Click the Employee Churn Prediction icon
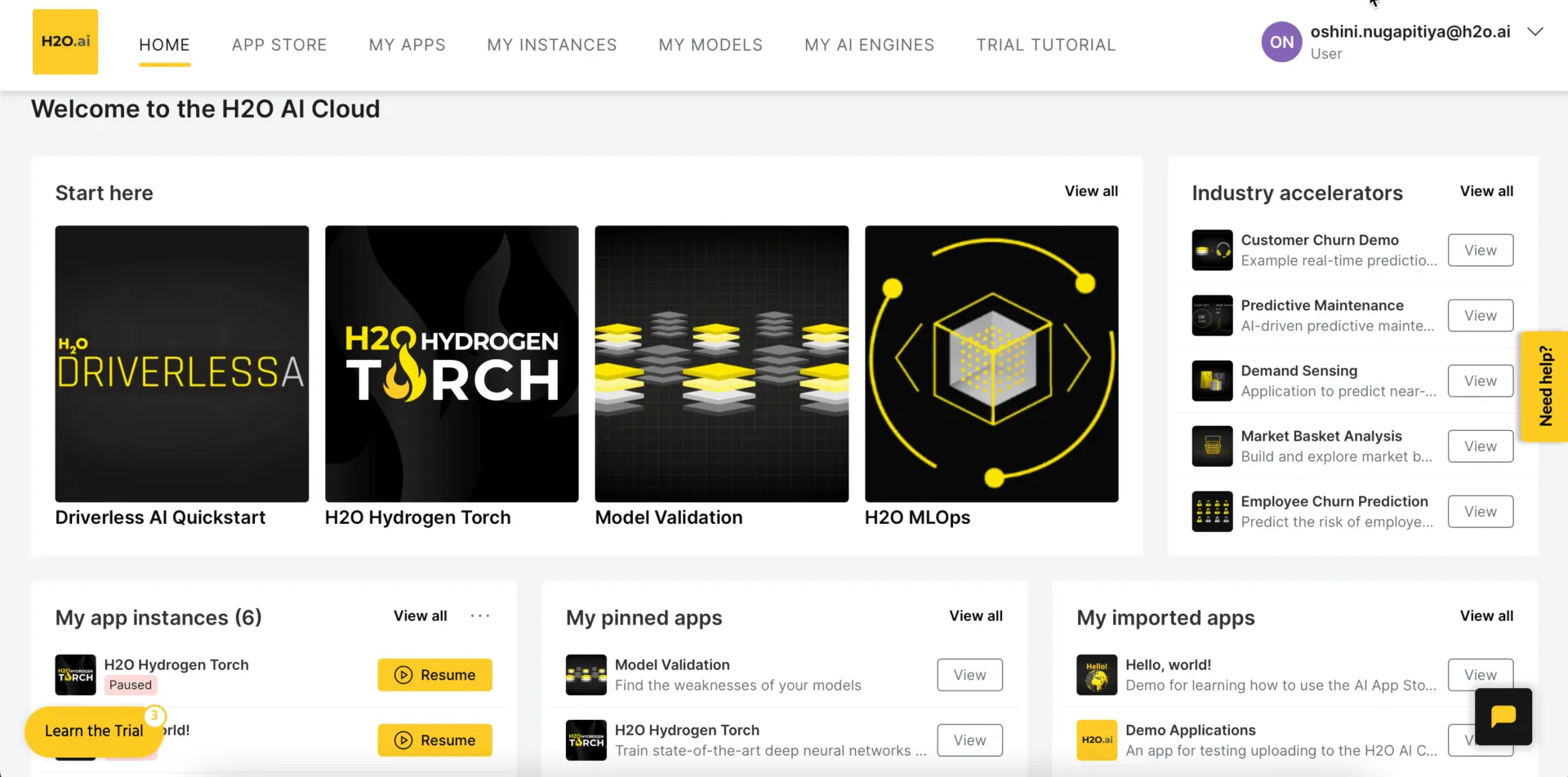 pos(1212,511)
